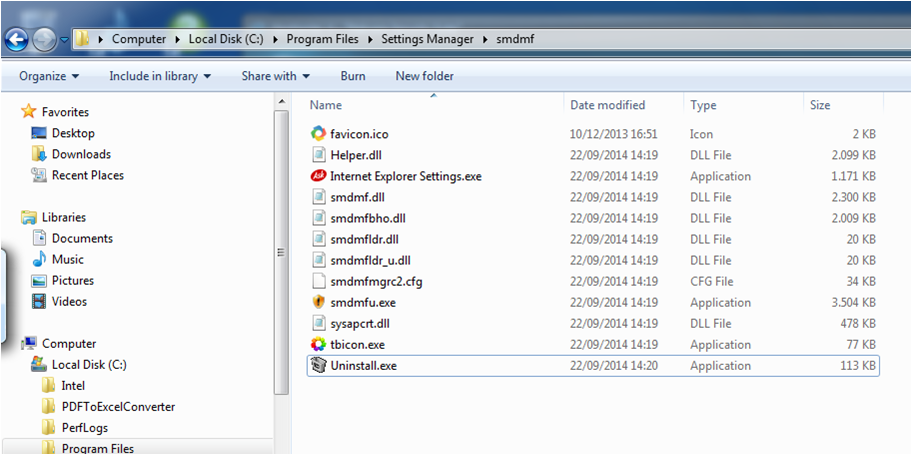Open recent locations dropdown beside Forward arrow
Screen dimensions: 912x455
(64, 40)
